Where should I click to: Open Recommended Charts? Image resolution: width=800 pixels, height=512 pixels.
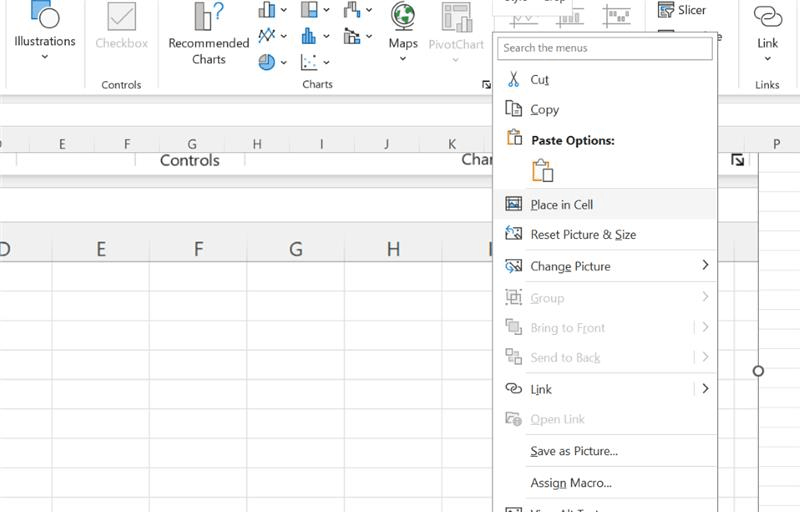pos(209,34)
